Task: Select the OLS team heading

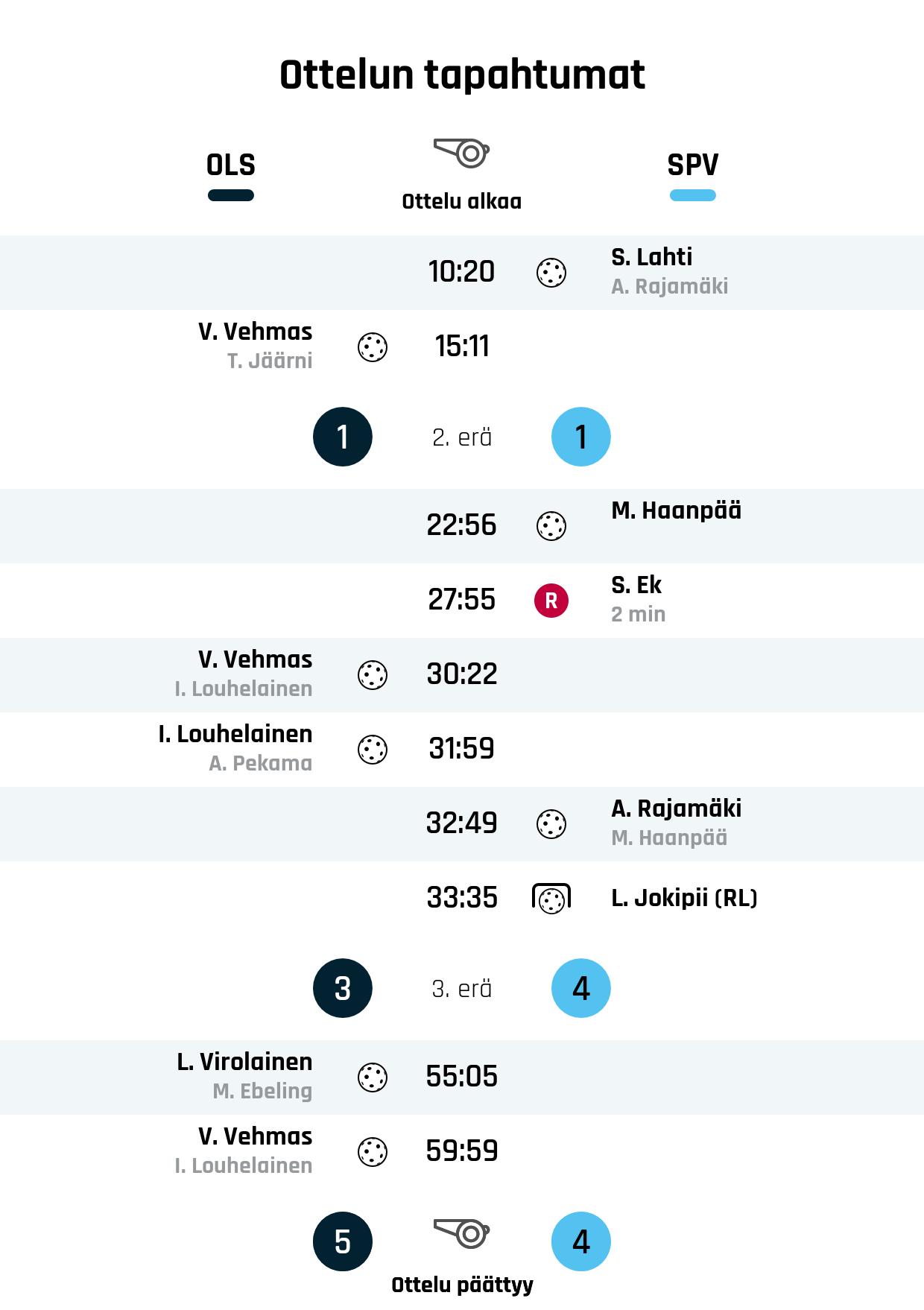Action: [x=231, y=165]
